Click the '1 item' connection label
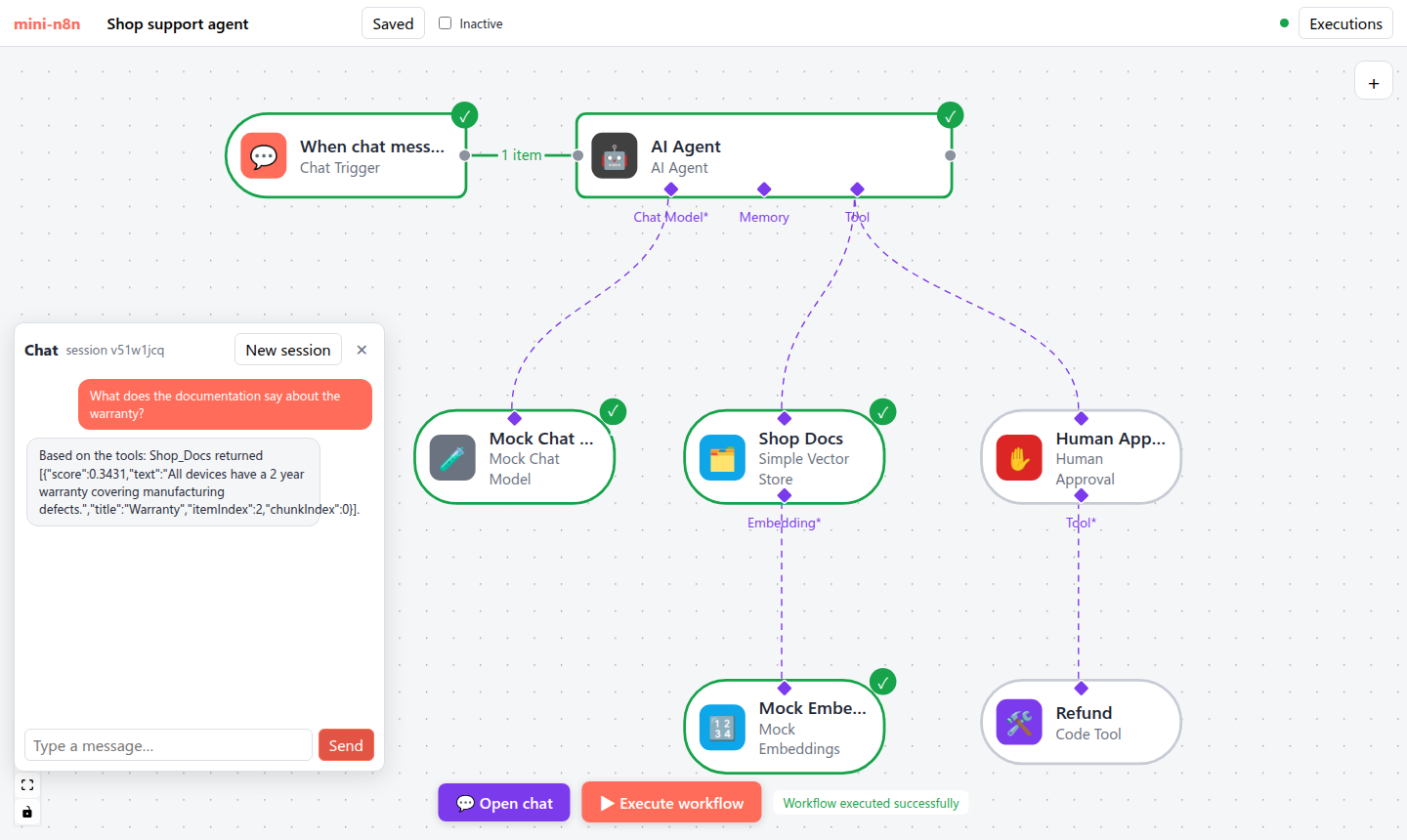Image resolution: width=1407 pixels, height=840 pixels. [522, 155]
